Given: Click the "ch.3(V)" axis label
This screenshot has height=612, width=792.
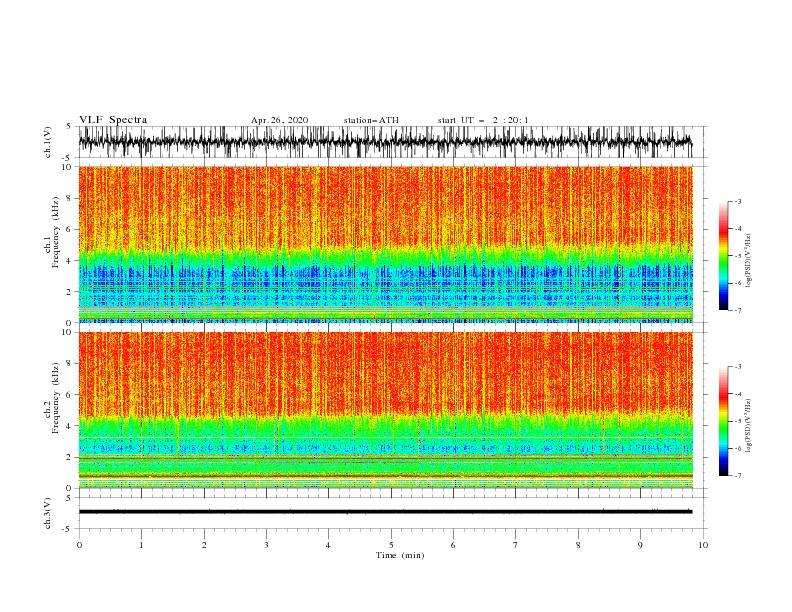Looking at the screenshot, I should click(48, 513).
